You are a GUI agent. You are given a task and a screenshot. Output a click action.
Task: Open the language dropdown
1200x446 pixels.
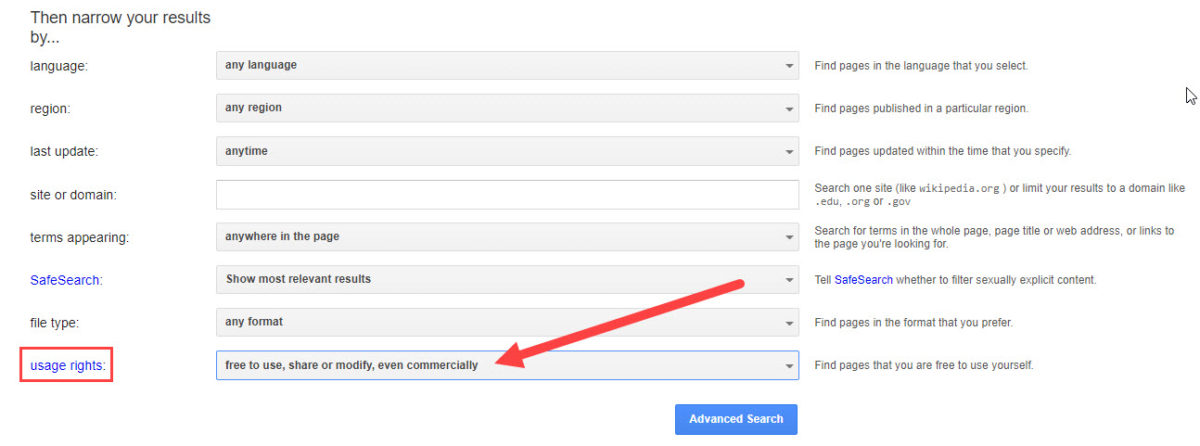pyautogui.click(x=507, y=65)
